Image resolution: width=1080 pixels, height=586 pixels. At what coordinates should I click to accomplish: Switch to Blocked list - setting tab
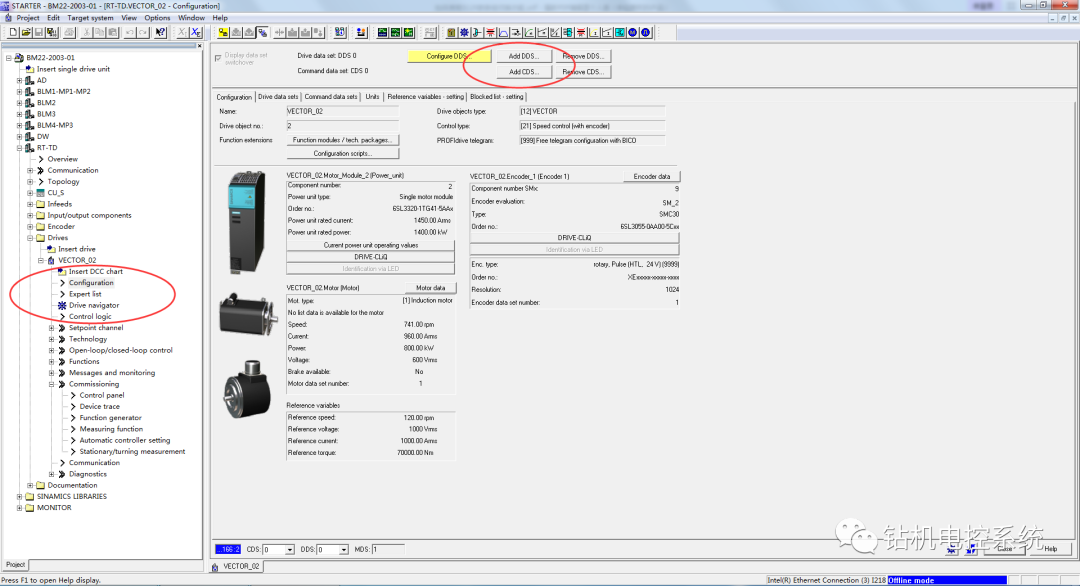pyautogui.click(x=497, y=97)
